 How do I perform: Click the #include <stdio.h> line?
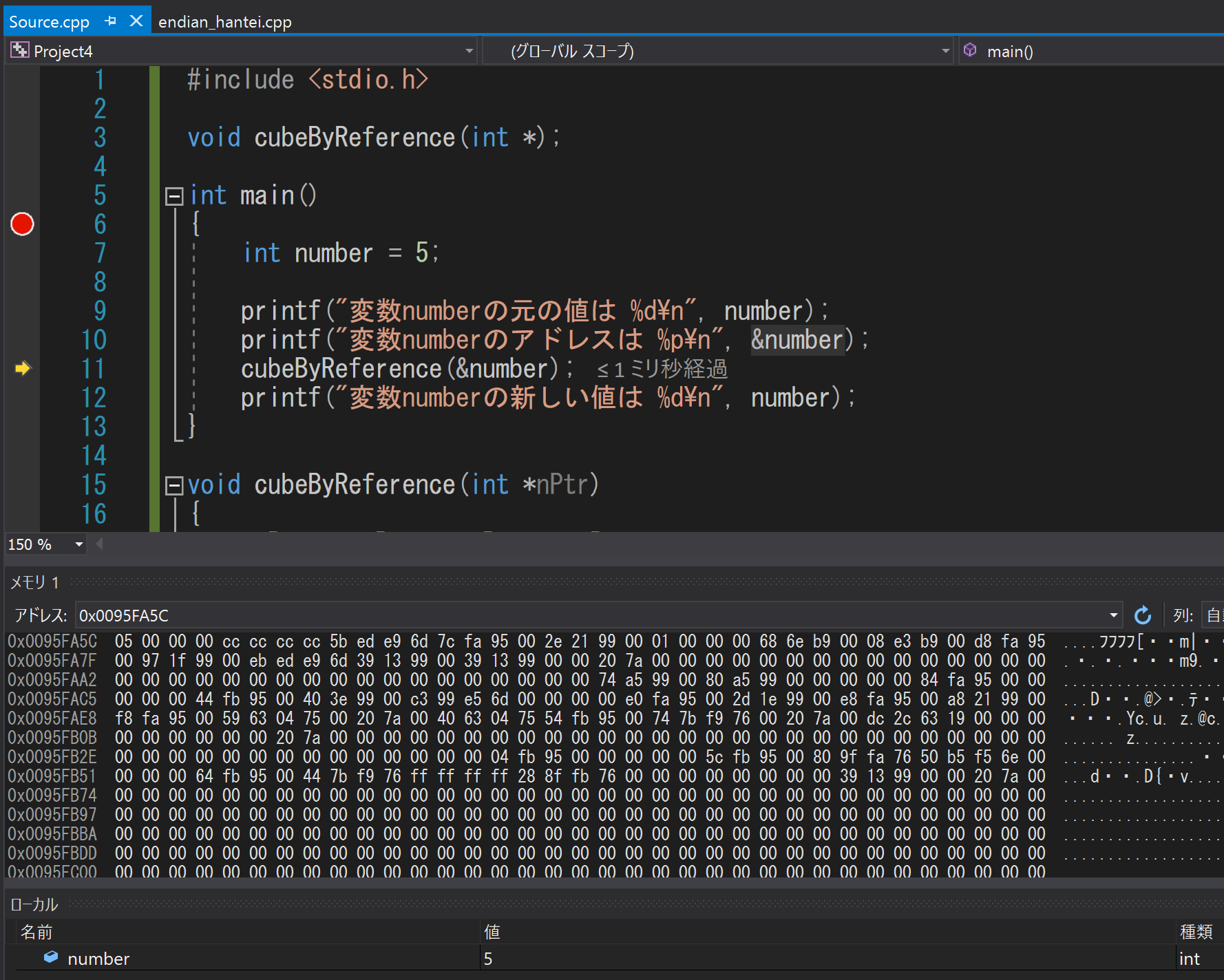click(308, 80)
